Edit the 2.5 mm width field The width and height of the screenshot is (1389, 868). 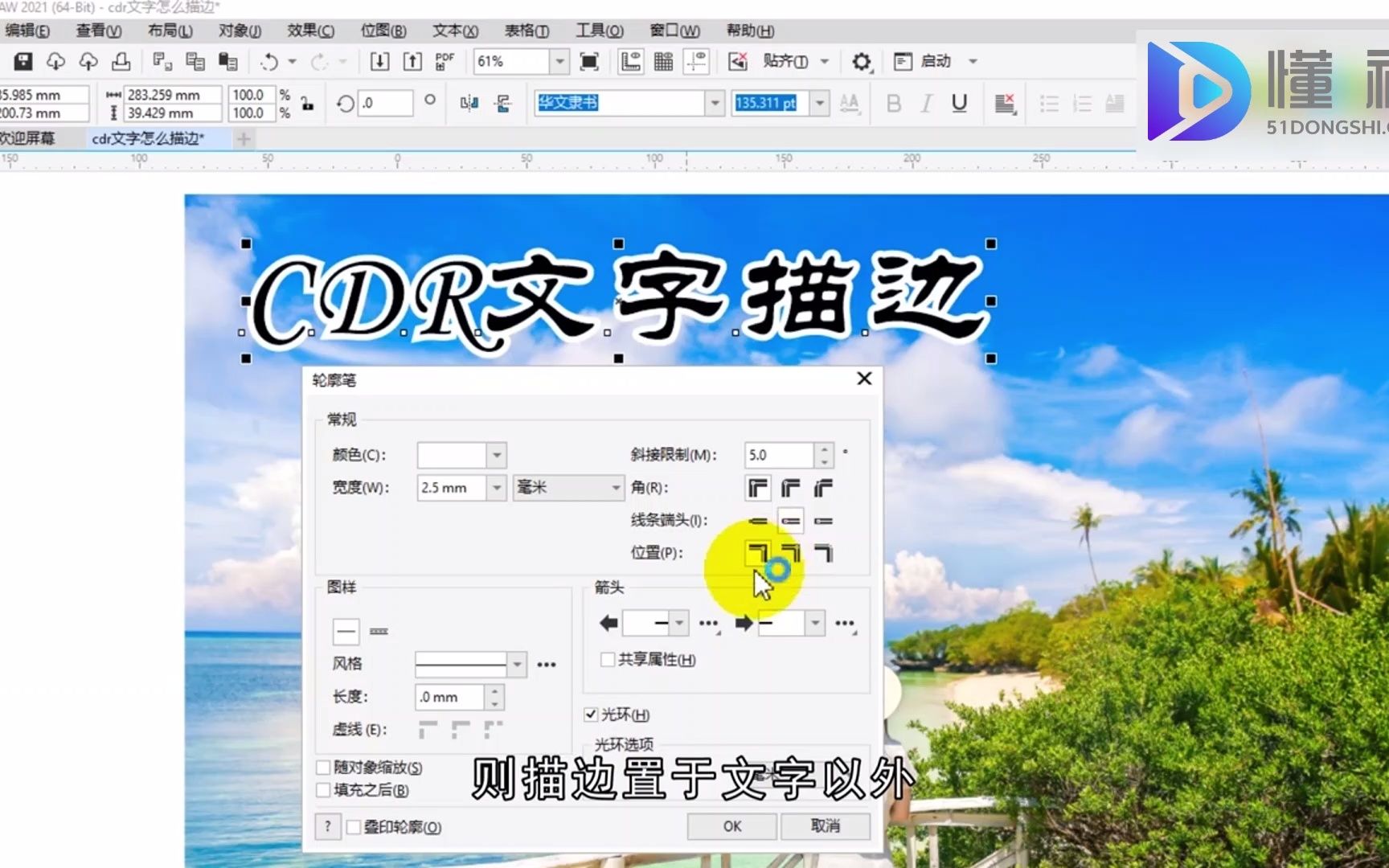(x=450, y=488)
